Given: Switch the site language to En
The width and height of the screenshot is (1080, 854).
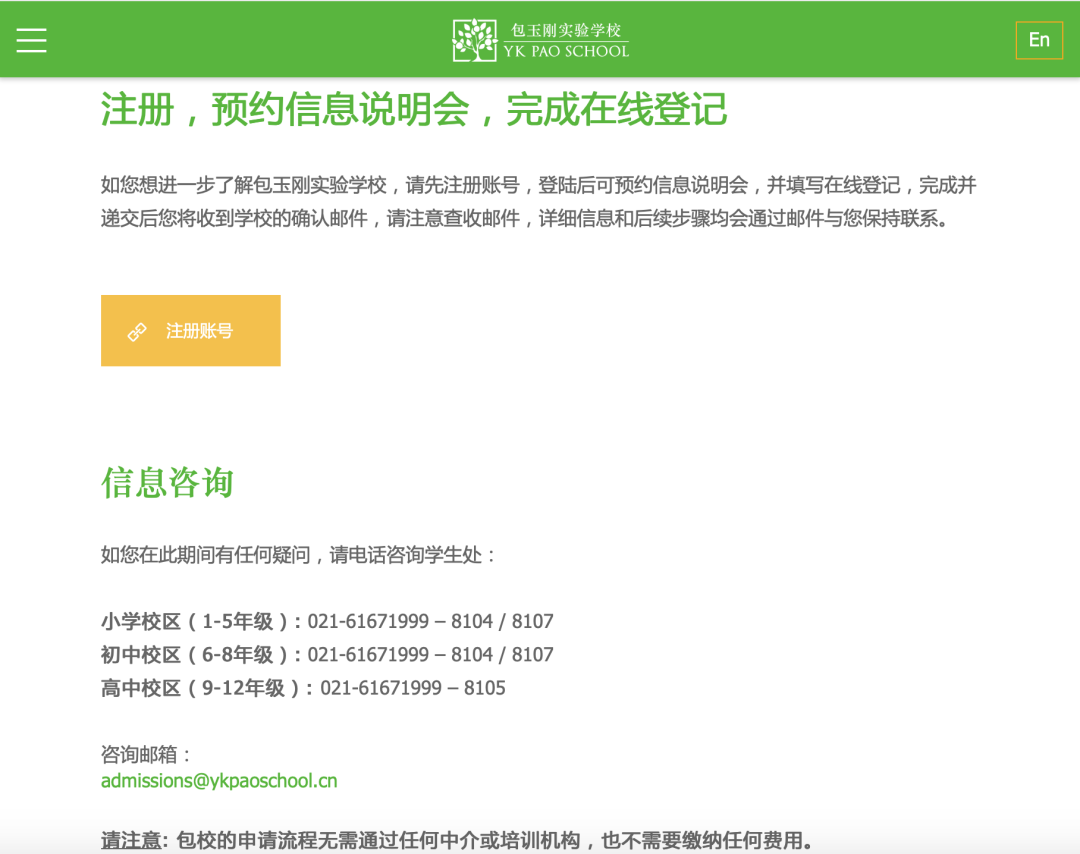Looking at the screenshot, I should point(1039,40).
